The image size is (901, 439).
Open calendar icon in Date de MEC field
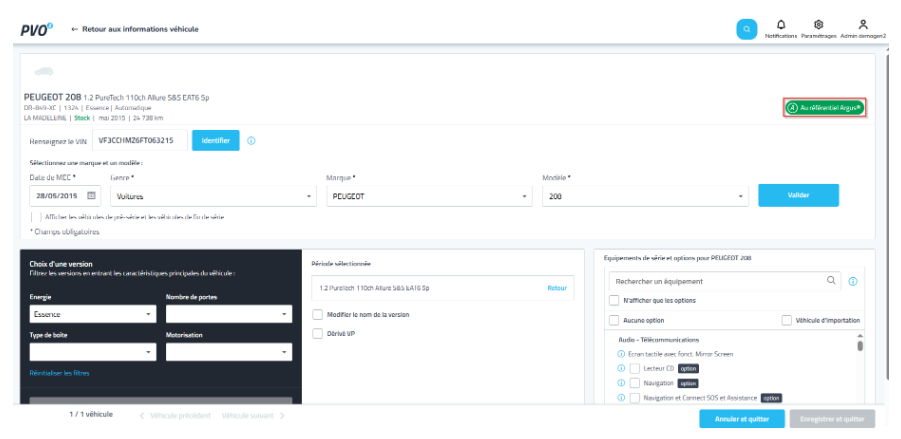click(91, 195)
